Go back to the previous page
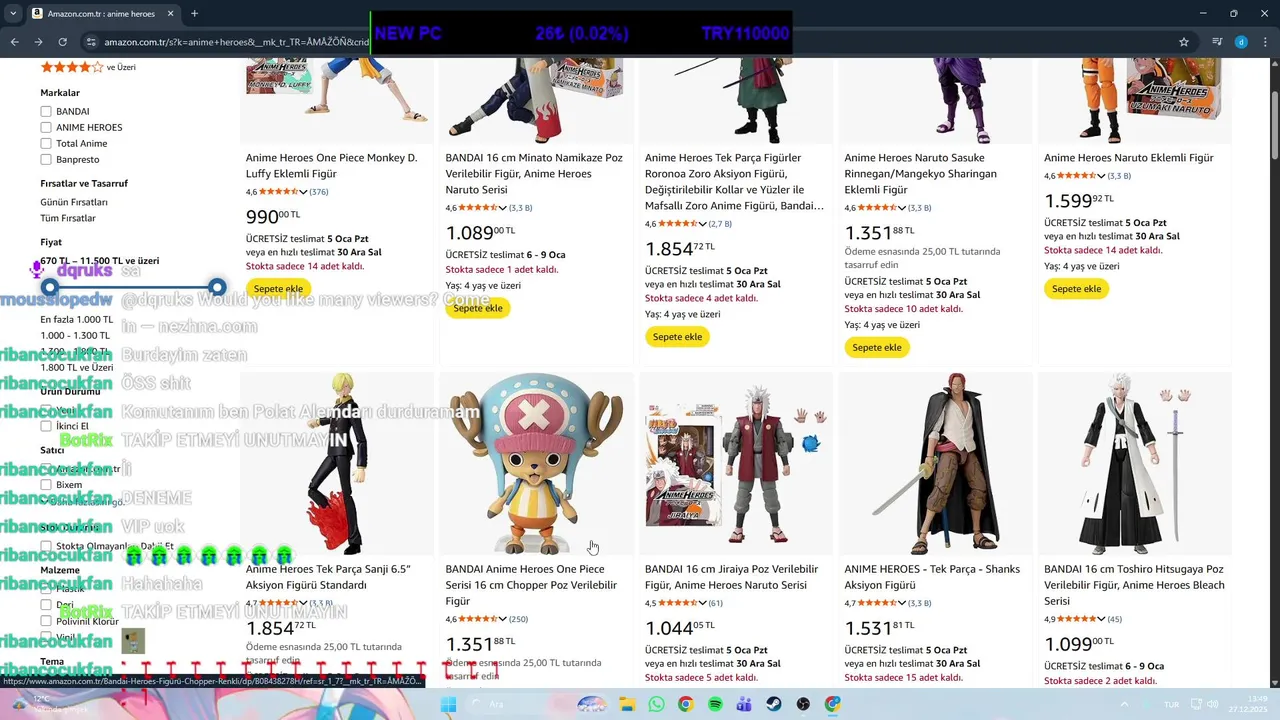The width and height of the screenshot is (1280, 720). click(x=14, y=42)
